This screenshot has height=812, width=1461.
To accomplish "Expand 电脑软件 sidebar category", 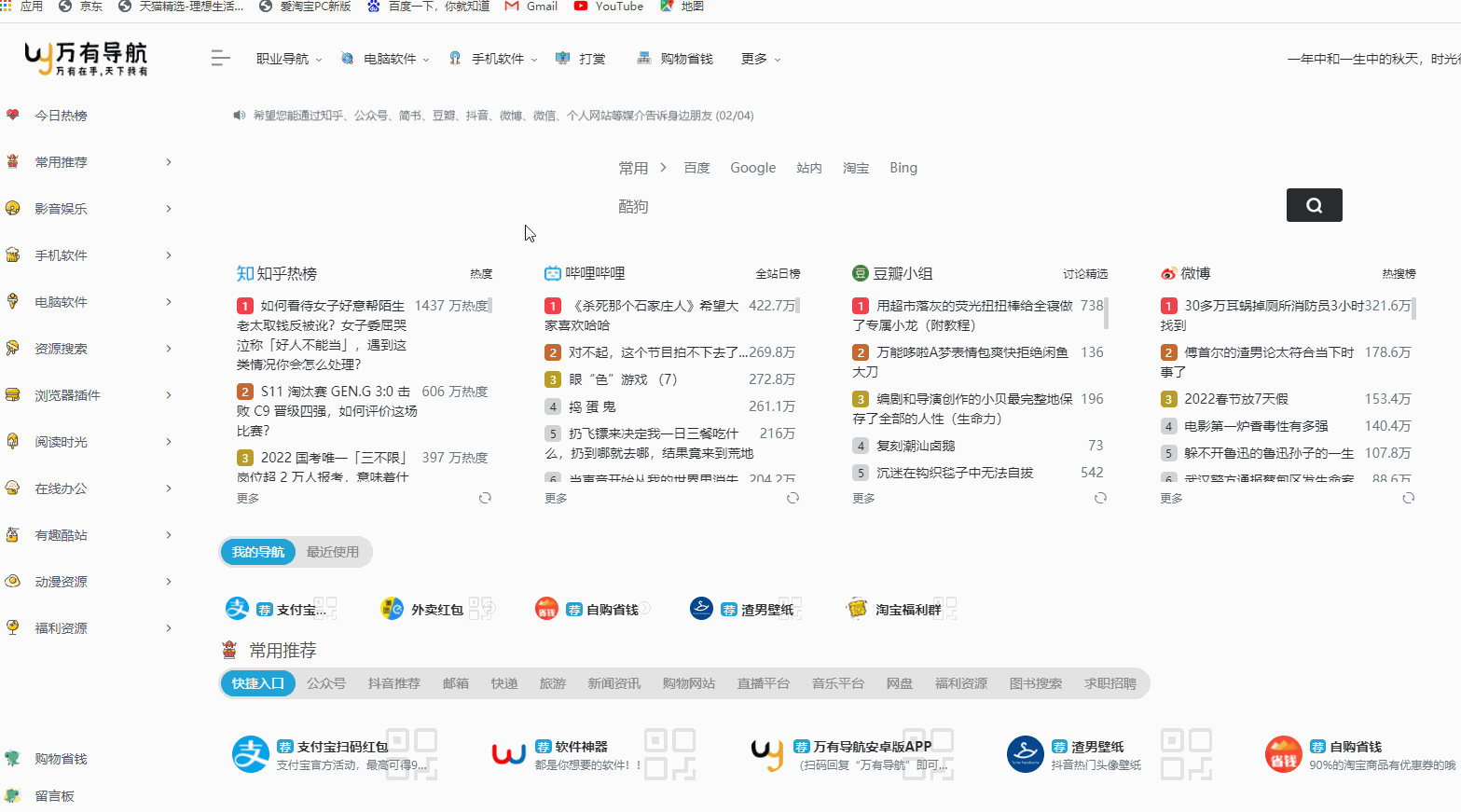I will coord(169,302).
